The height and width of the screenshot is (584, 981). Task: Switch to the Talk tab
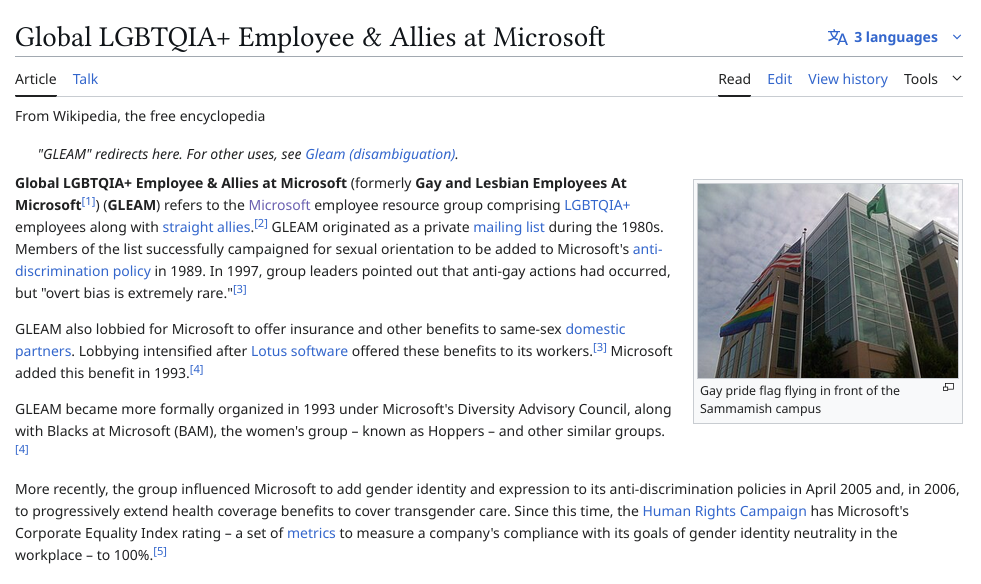coord(85,79)
